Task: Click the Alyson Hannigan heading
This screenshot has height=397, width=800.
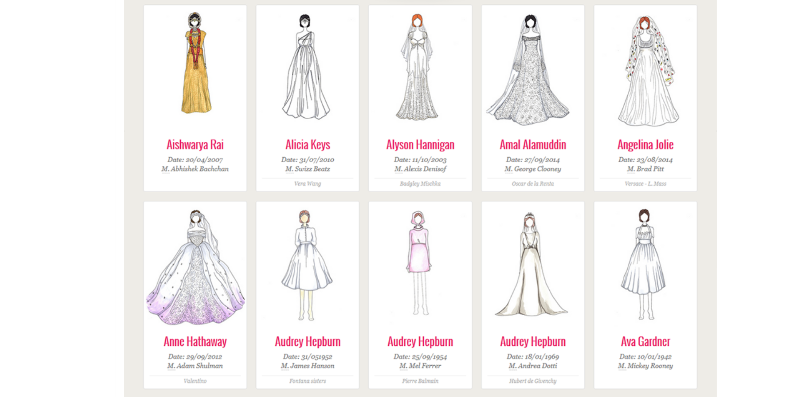Action: [420, 144]
